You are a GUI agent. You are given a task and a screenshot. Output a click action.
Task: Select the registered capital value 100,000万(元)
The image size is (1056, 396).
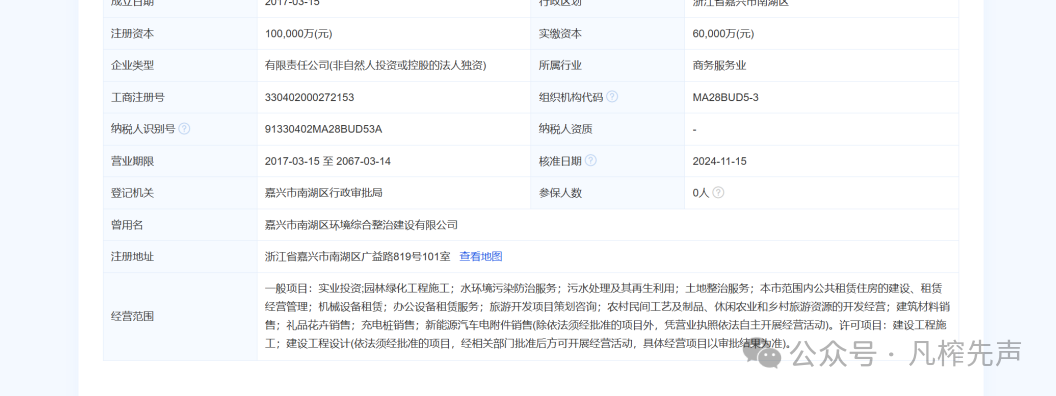298,34
